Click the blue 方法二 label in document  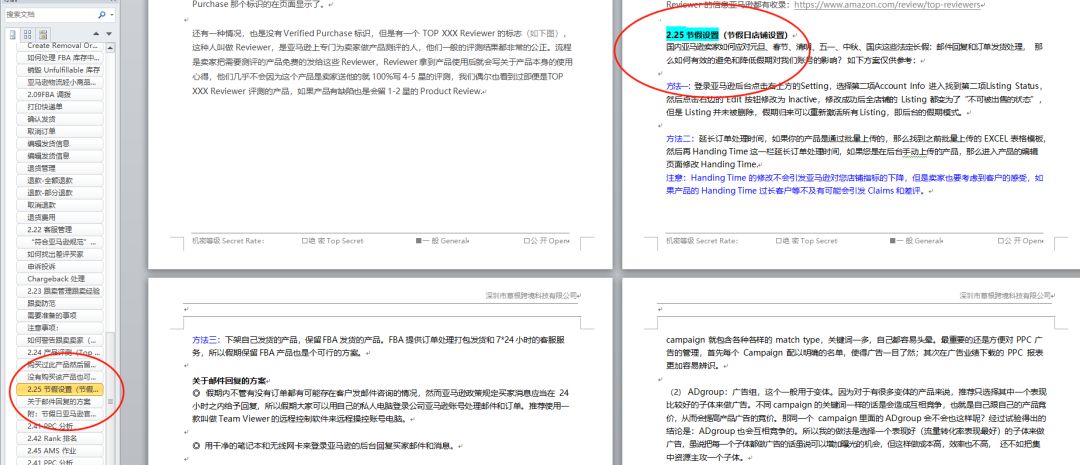pyautogui.click(x=678, y=138)
